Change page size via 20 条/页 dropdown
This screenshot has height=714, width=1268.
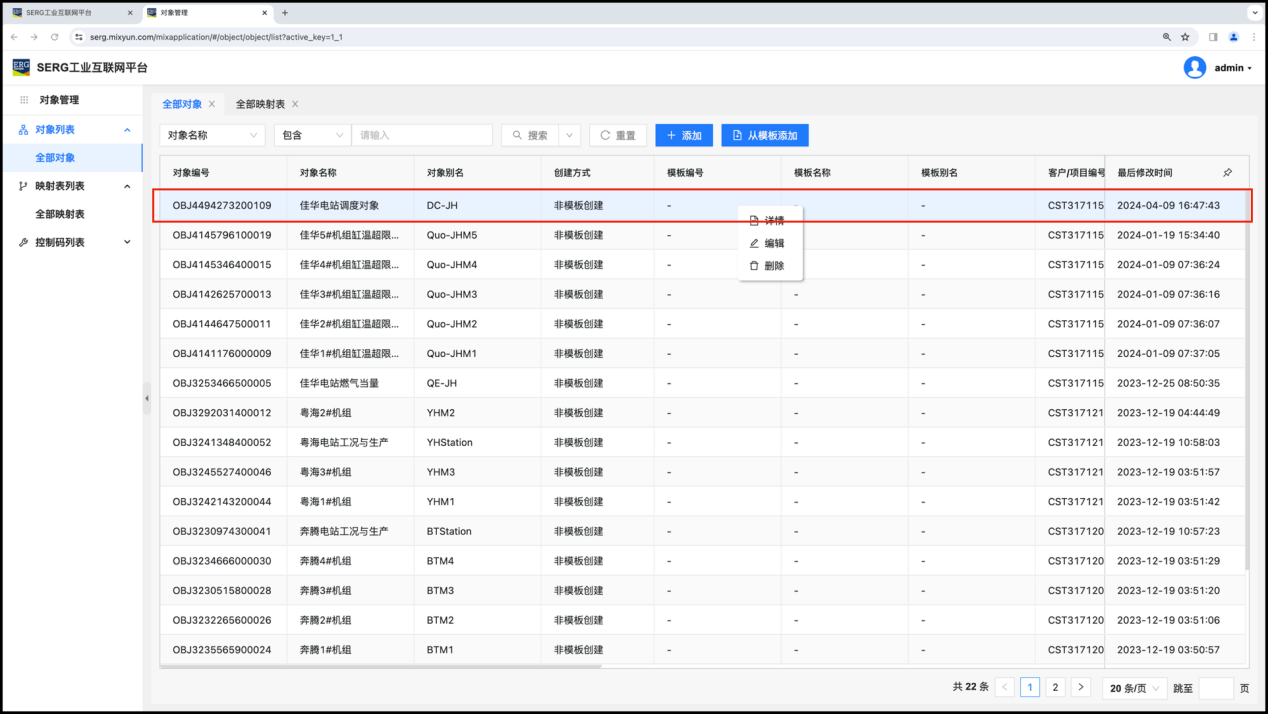tap(1135, 688)
